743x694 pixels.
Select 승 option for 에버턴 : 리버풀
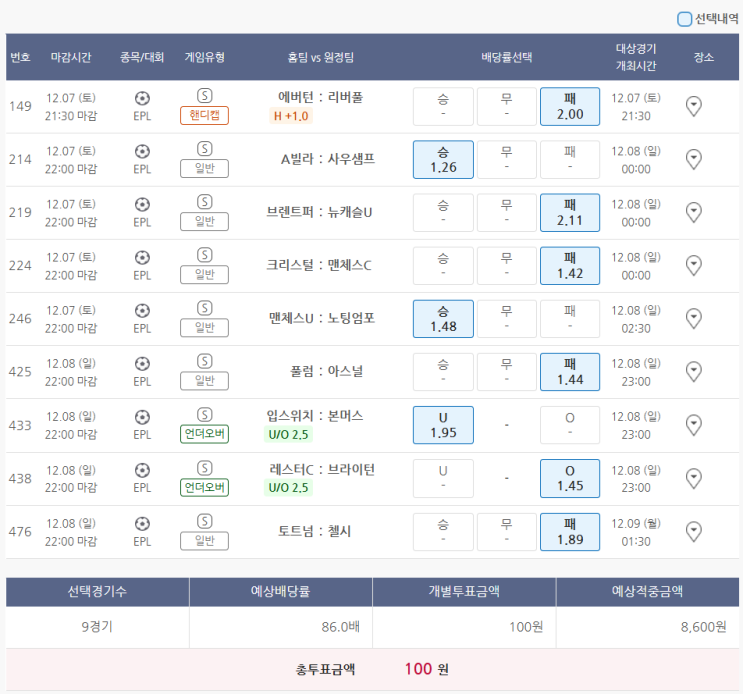coord(443,107)
